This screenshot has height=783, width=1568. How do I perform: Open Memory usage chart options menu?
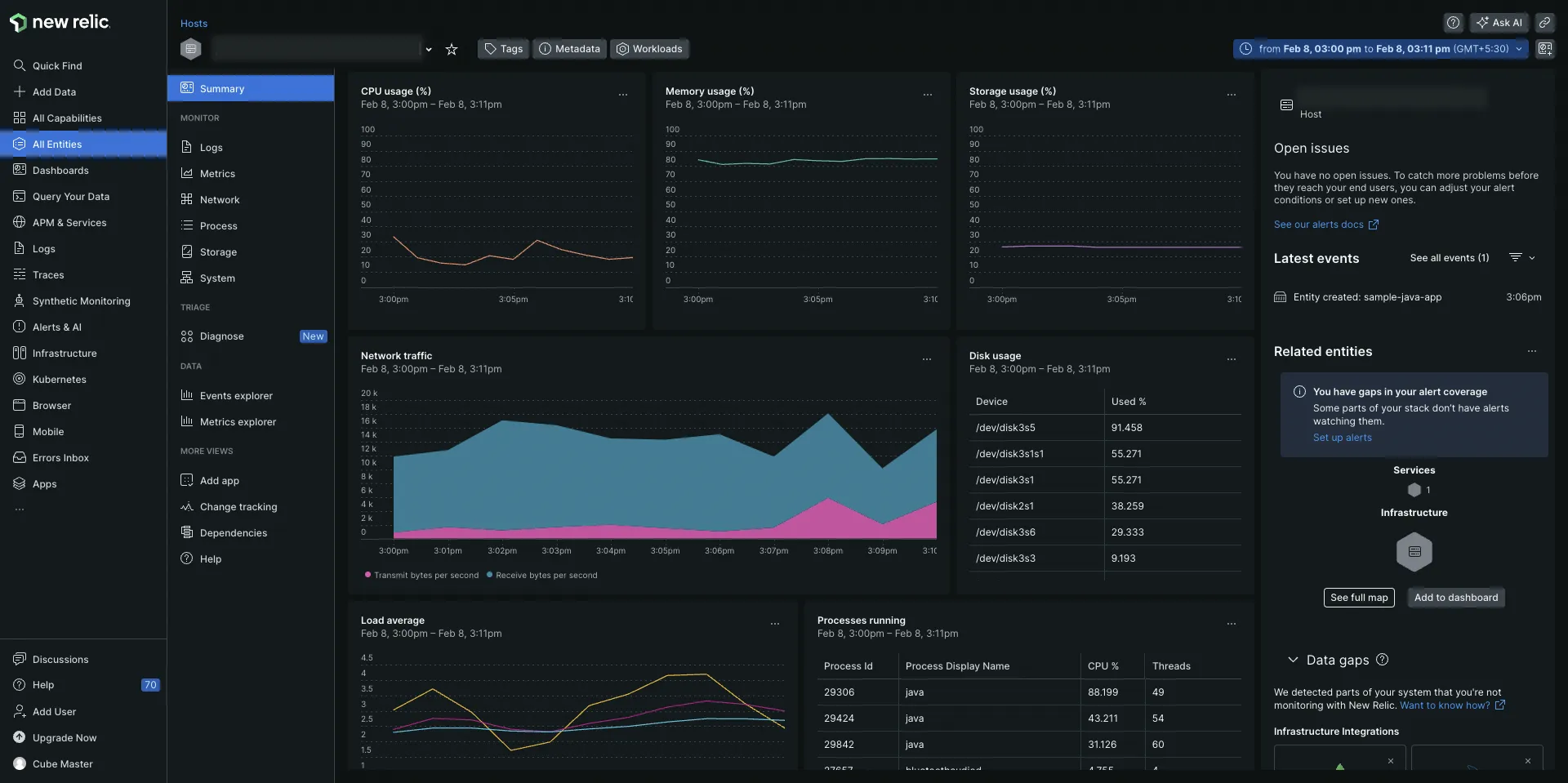[928, 95]
